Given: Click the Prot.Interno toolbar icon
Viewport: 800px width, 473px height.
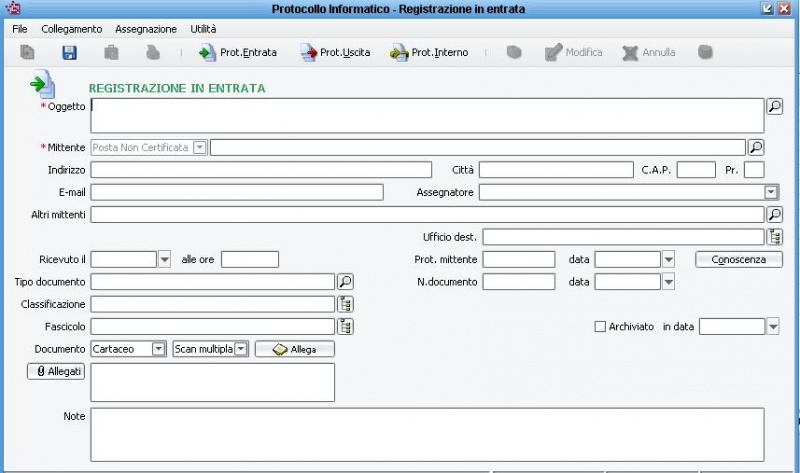Looking at the screenshot, I should 399,53.
